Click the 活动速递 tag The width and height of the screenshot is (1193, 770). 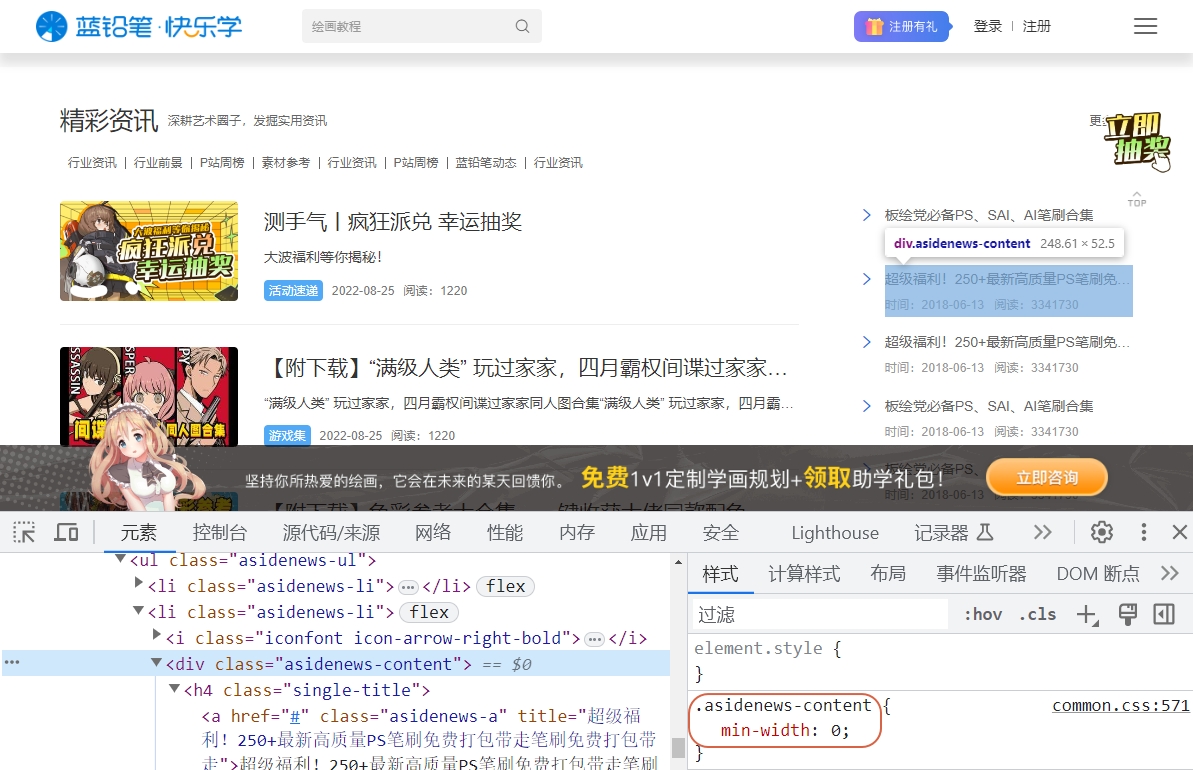coord(293,291)
